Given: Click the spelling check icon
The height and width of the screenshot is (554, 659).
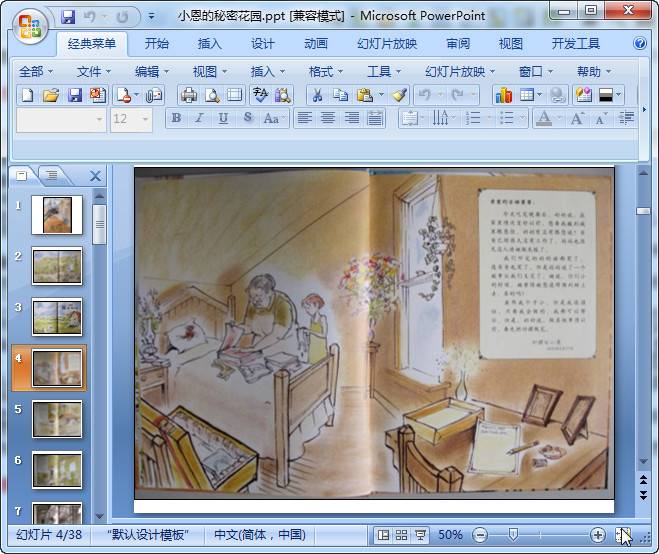Looking at the screenshot, I should pyautogui.click(x=260, y=95).
